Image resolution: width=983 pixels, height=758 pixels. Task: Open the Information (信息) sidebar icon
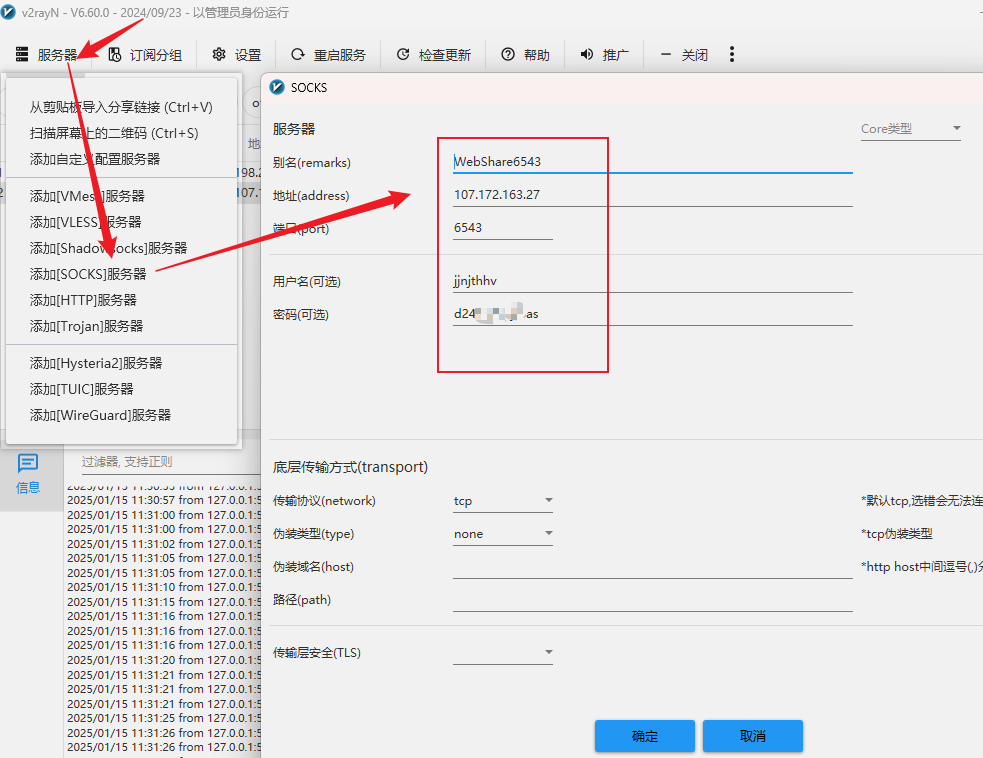[28, 463]
